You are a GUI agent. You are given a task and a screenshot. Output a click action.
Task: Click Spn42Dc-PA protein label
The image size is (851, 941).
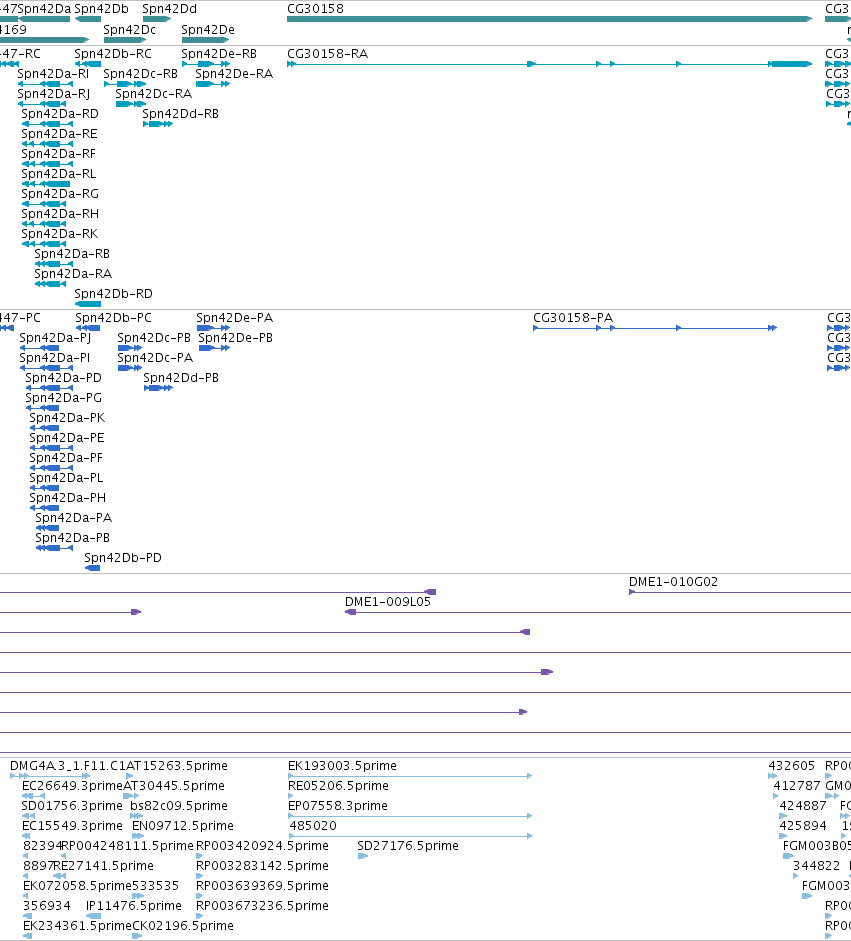tap(155, 358)
